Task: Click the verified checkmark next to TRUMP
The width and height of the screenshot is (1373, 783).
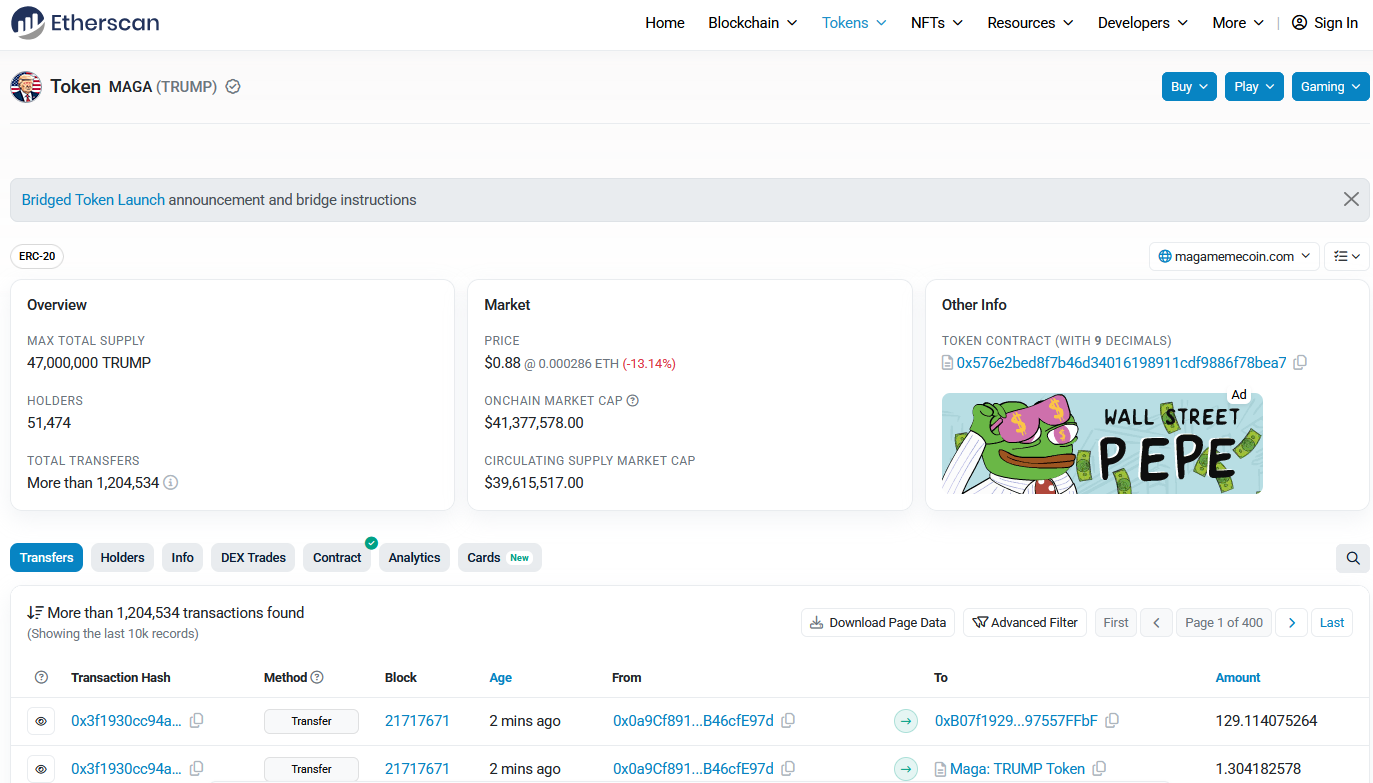Action: click(233, 87)
